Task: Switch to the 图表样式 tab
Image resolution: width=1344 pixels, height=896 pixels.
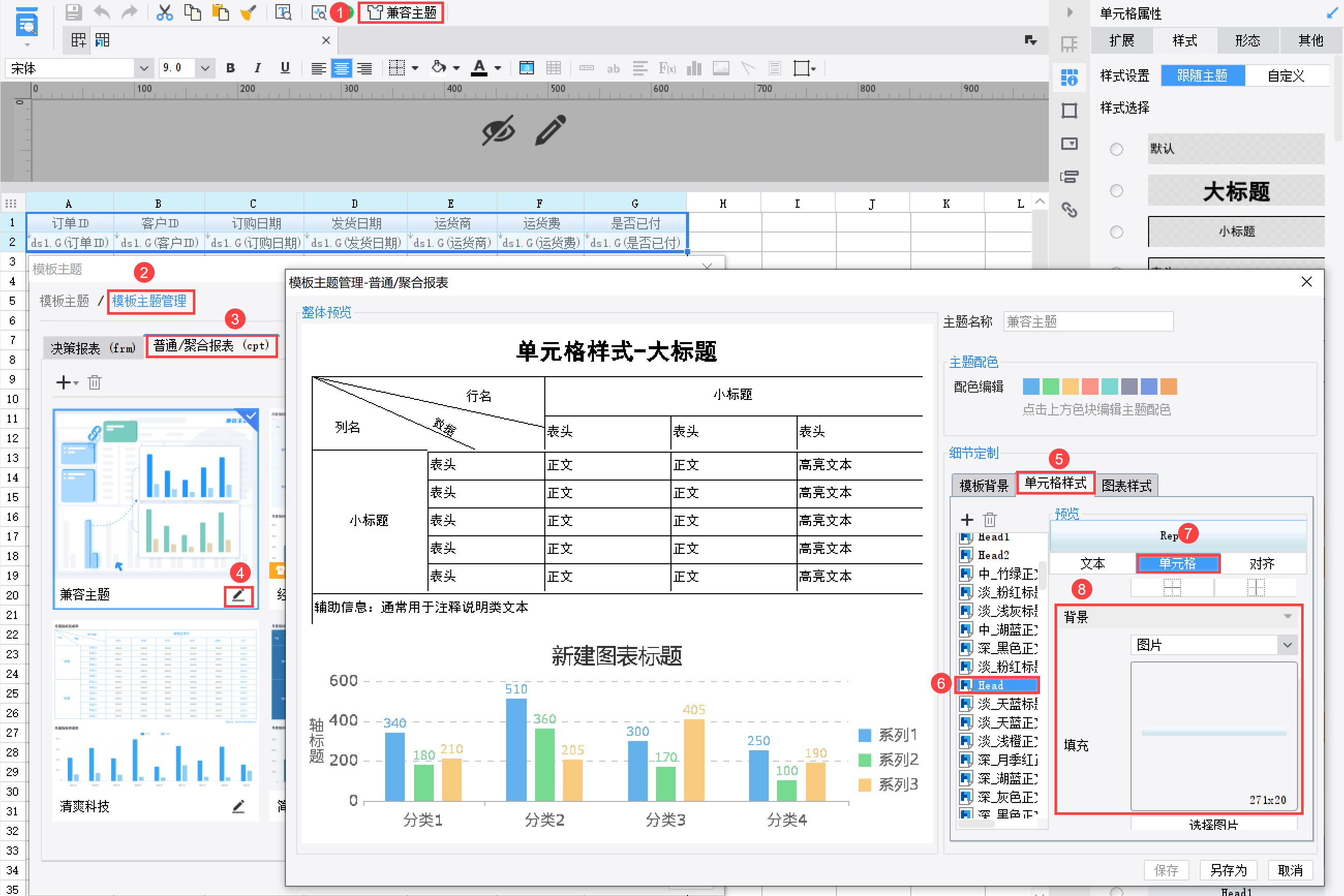Action: [1126, 486]
